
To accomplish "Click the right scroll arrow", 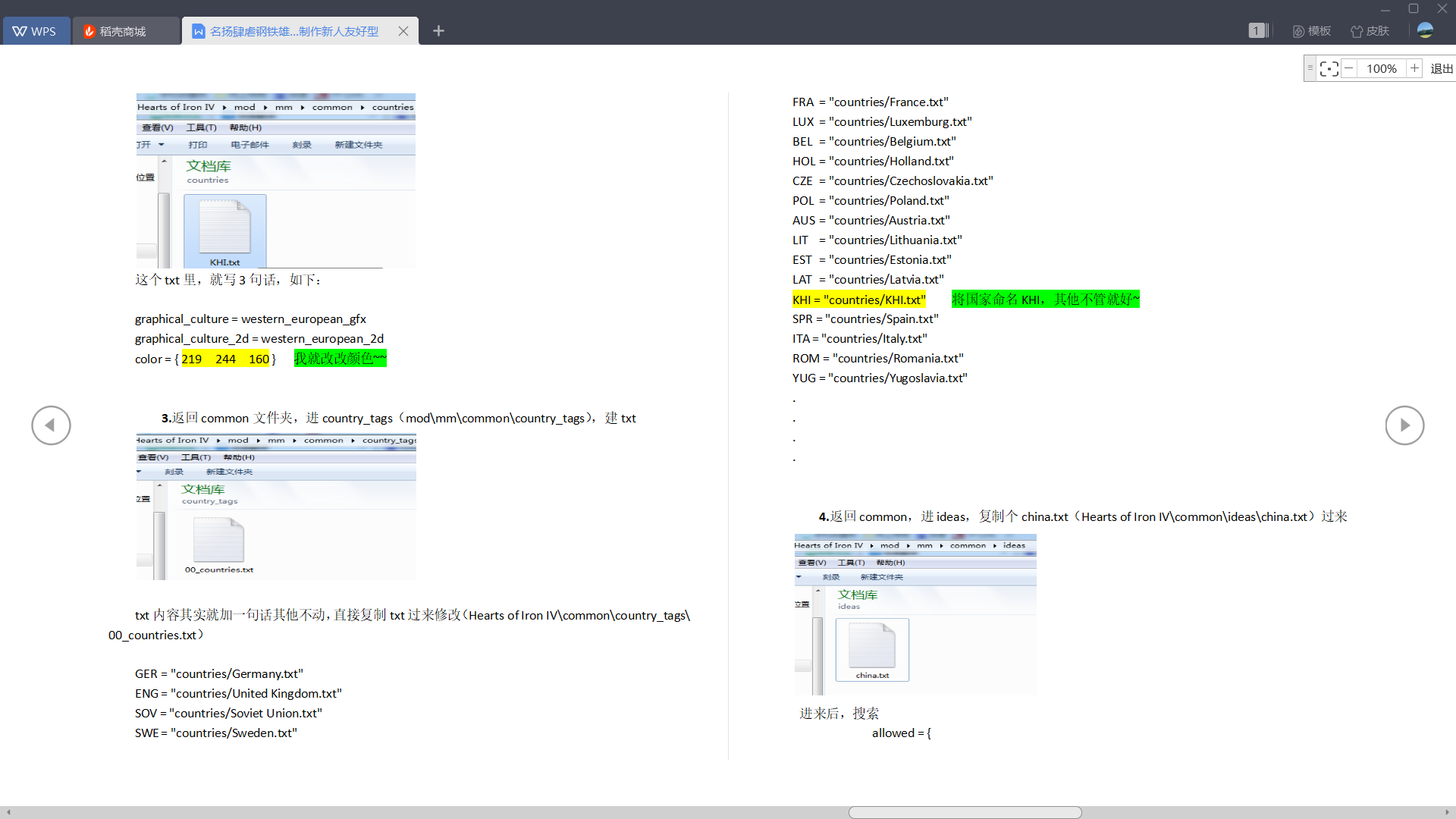I will coord(1448,812).
